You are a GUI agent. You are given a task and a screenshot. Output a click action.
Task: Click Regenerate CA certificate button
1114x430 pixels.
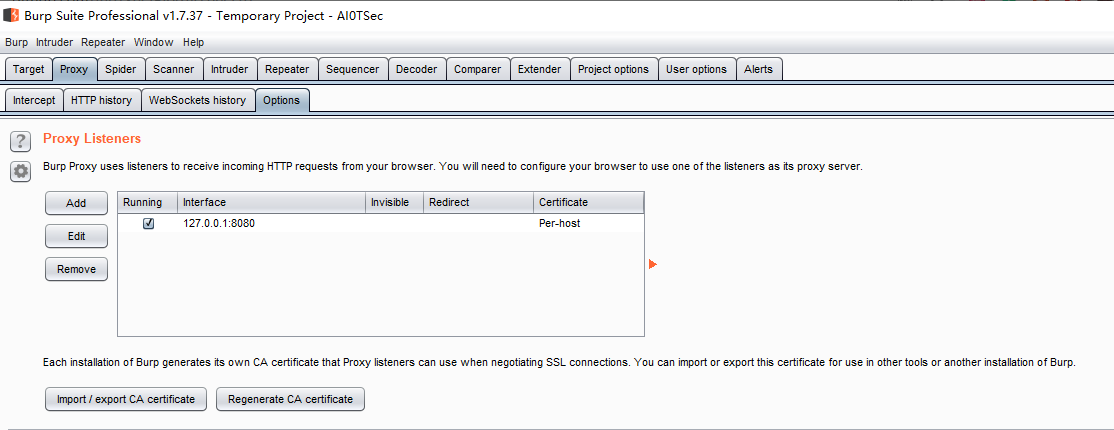(x=291, y=399)
